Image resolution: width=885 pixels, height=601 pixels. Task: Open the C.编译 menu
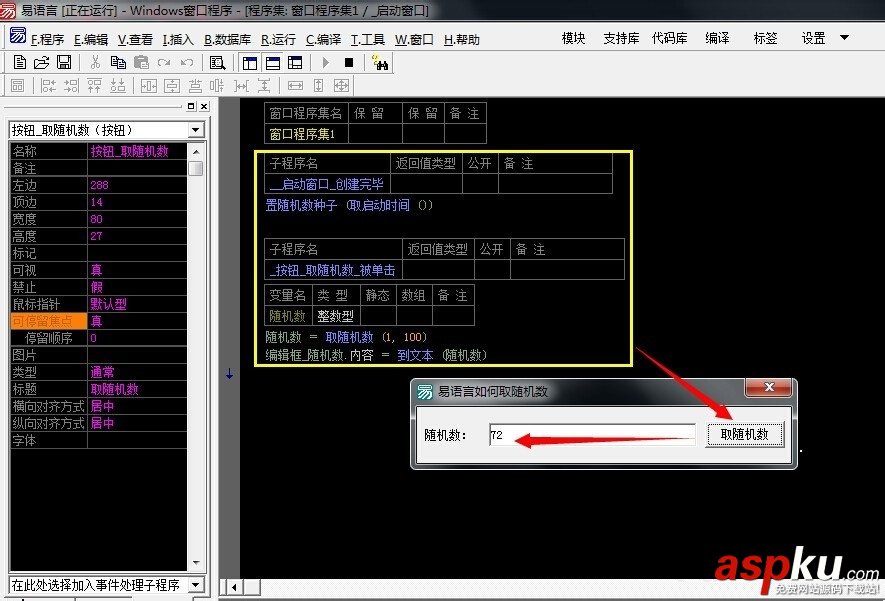click(x=323, y=40)
